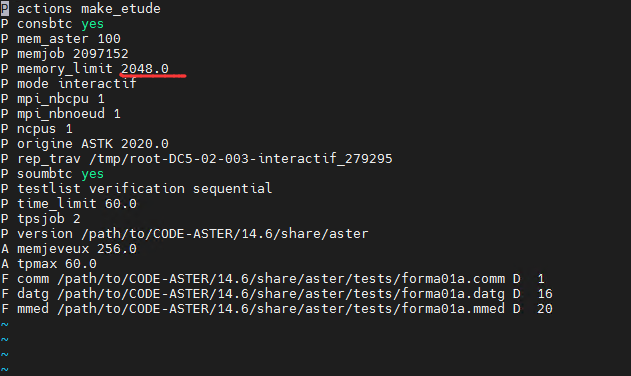Click time_limit value 60.0
Image resolution: width=631 pixels, height=376 pixels.
click(x=121, y=204)
